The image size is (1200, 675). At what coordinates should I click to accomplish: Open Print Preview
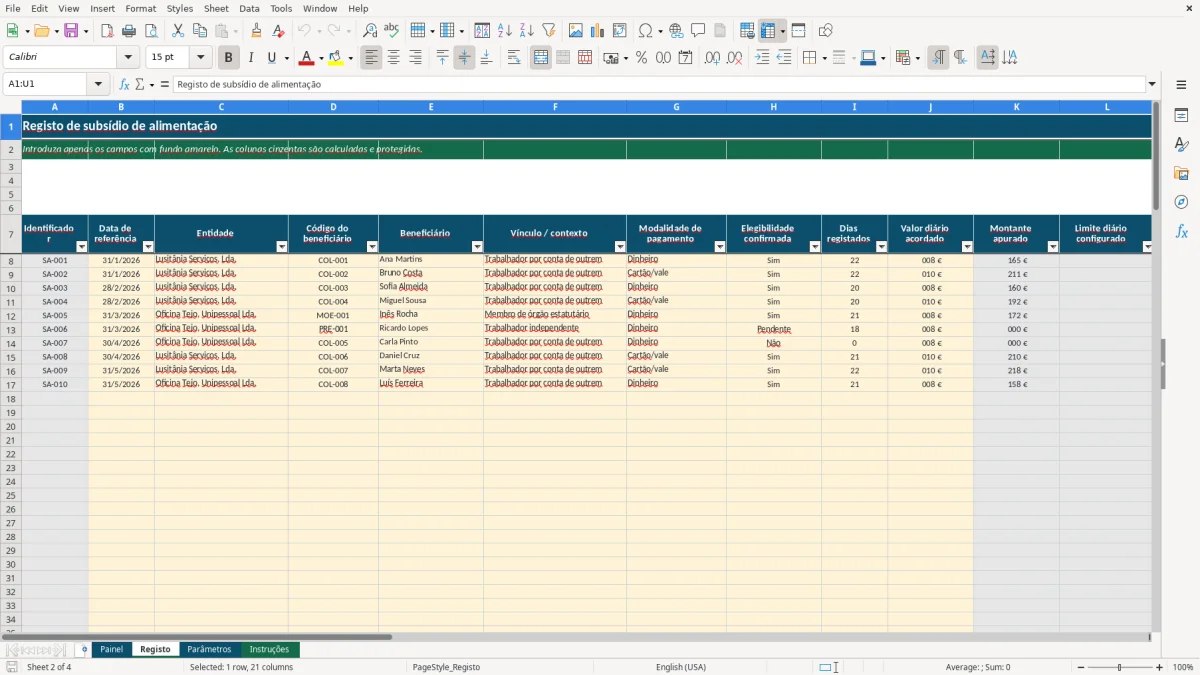tap(151, 31)
